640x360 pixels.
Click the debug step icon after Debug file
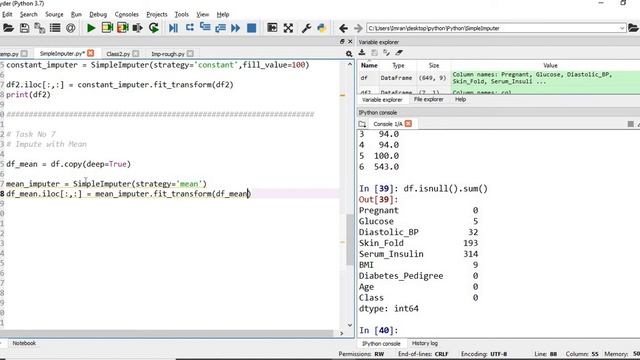(190, 28)
